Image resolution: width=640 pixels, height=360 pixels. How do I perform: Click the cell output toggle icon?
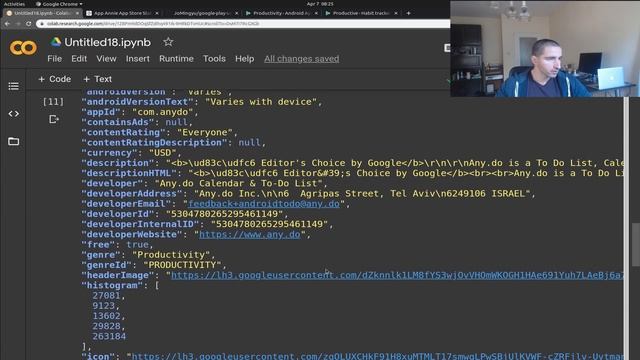click(53, 119)
